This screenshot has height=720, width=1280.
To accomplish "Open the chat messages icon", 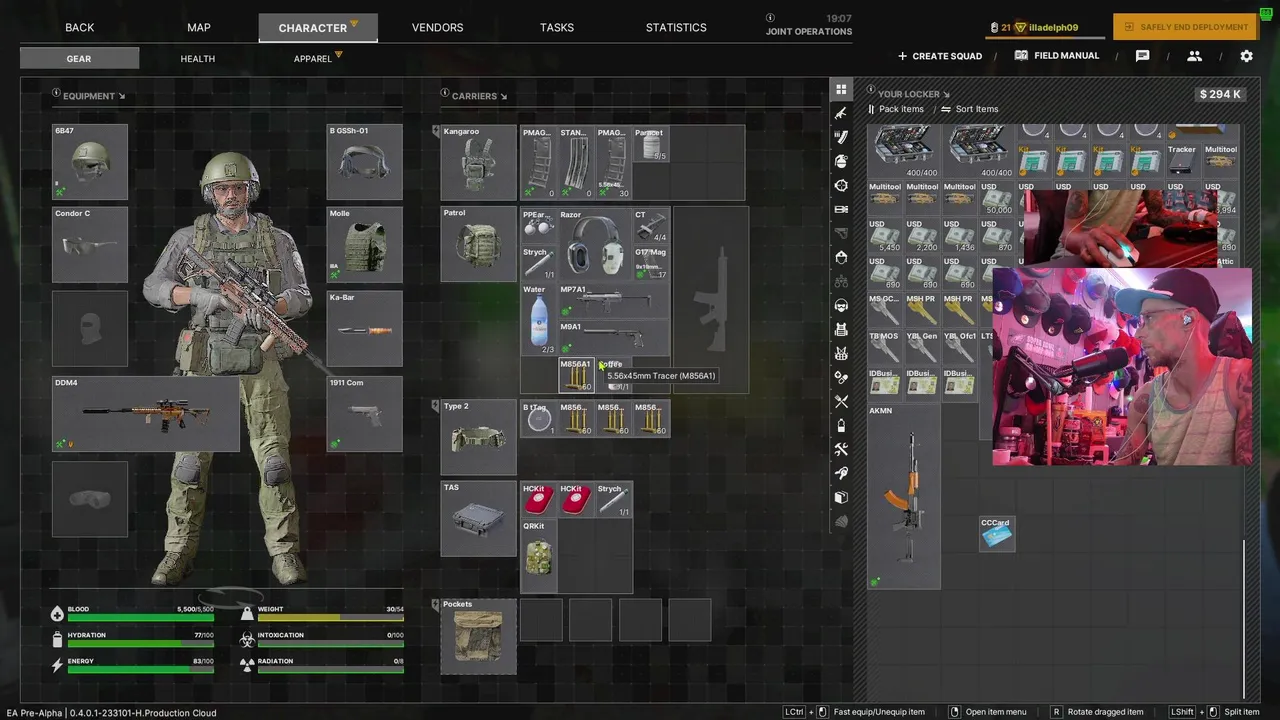I will [1142, 56].
